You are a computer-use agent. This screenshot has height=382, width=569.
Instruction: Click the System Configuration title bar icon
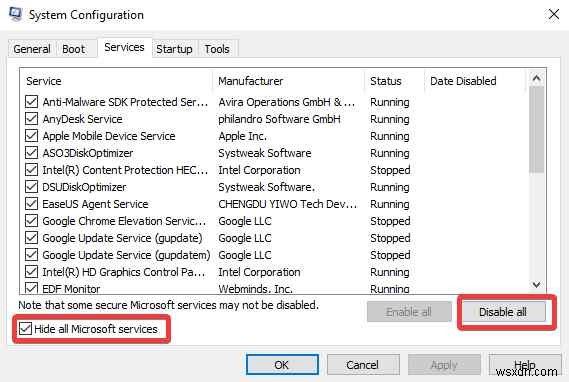coord(15,15)
